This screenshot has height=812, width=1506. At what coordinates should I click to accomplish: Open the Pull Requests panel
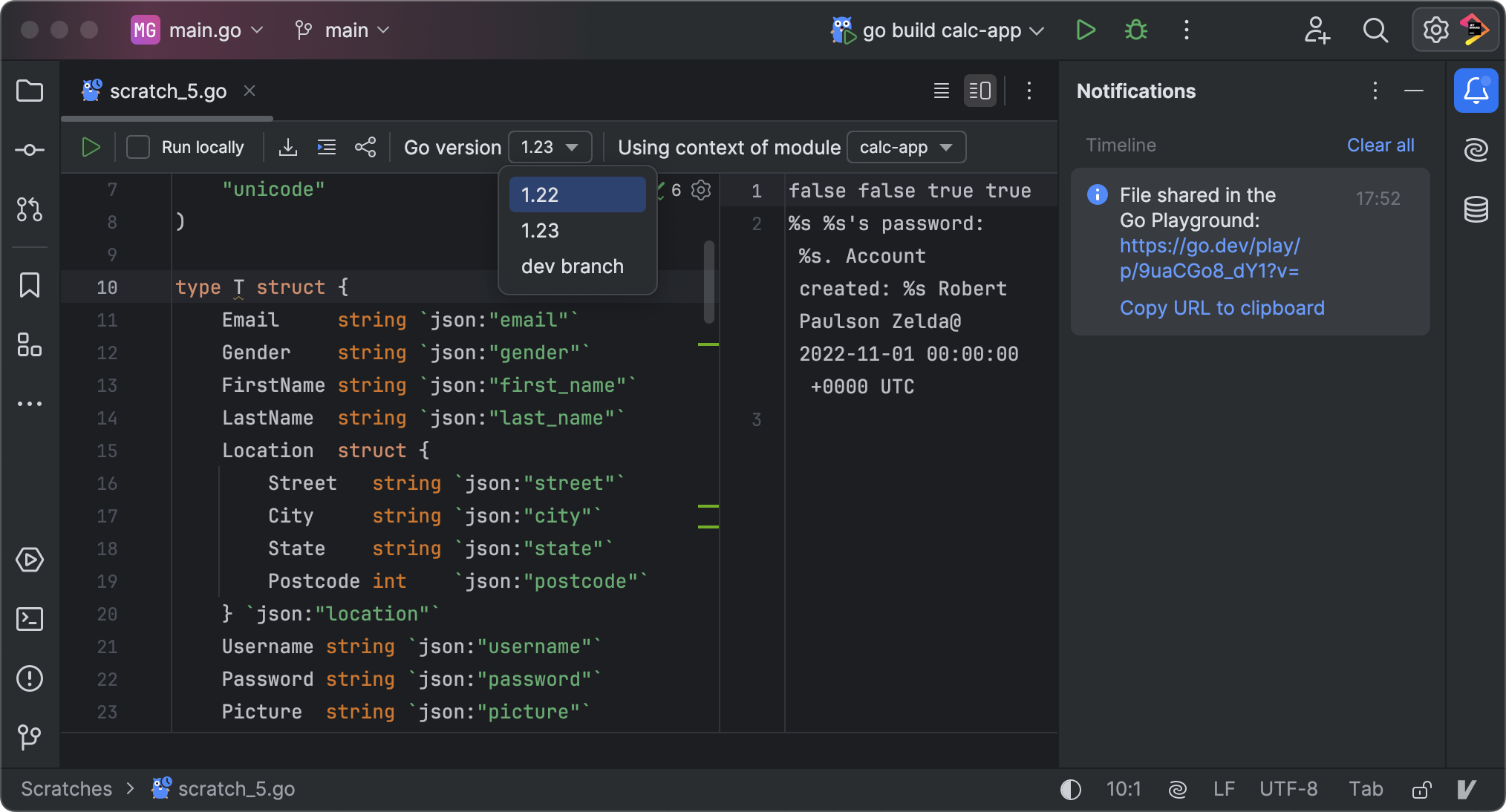(x=29, y=209)
